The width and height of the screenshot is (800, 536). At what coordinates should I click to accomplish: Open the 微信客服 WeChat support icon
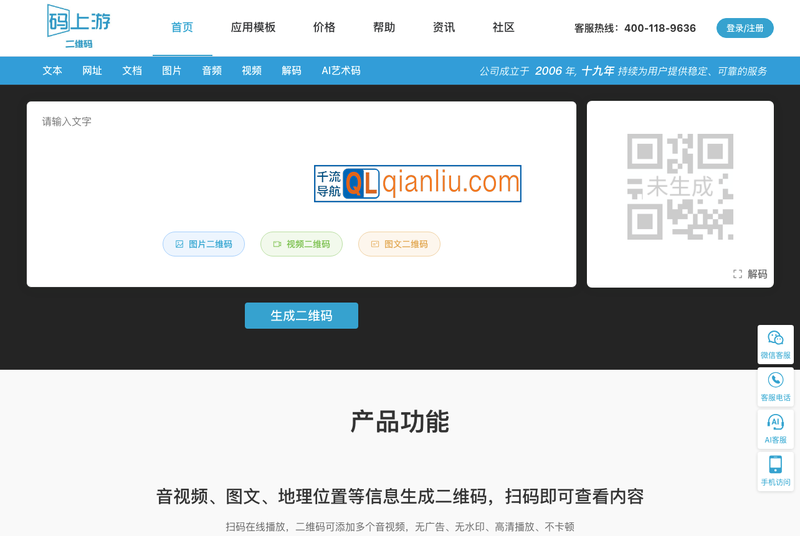pyautogui.click(x=775, y=344)
